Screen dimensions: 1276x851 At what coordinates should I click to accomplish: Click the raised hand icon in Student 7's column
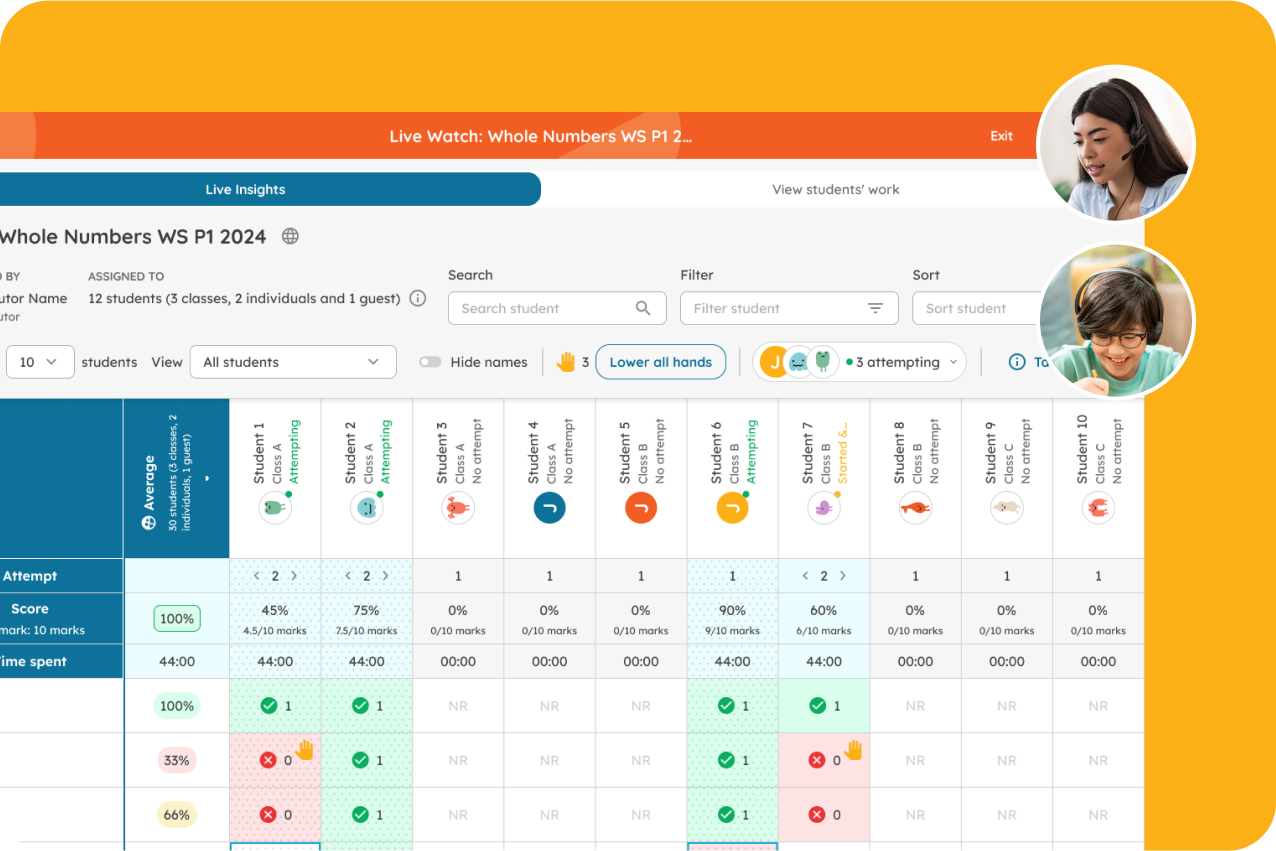[853, 749]
